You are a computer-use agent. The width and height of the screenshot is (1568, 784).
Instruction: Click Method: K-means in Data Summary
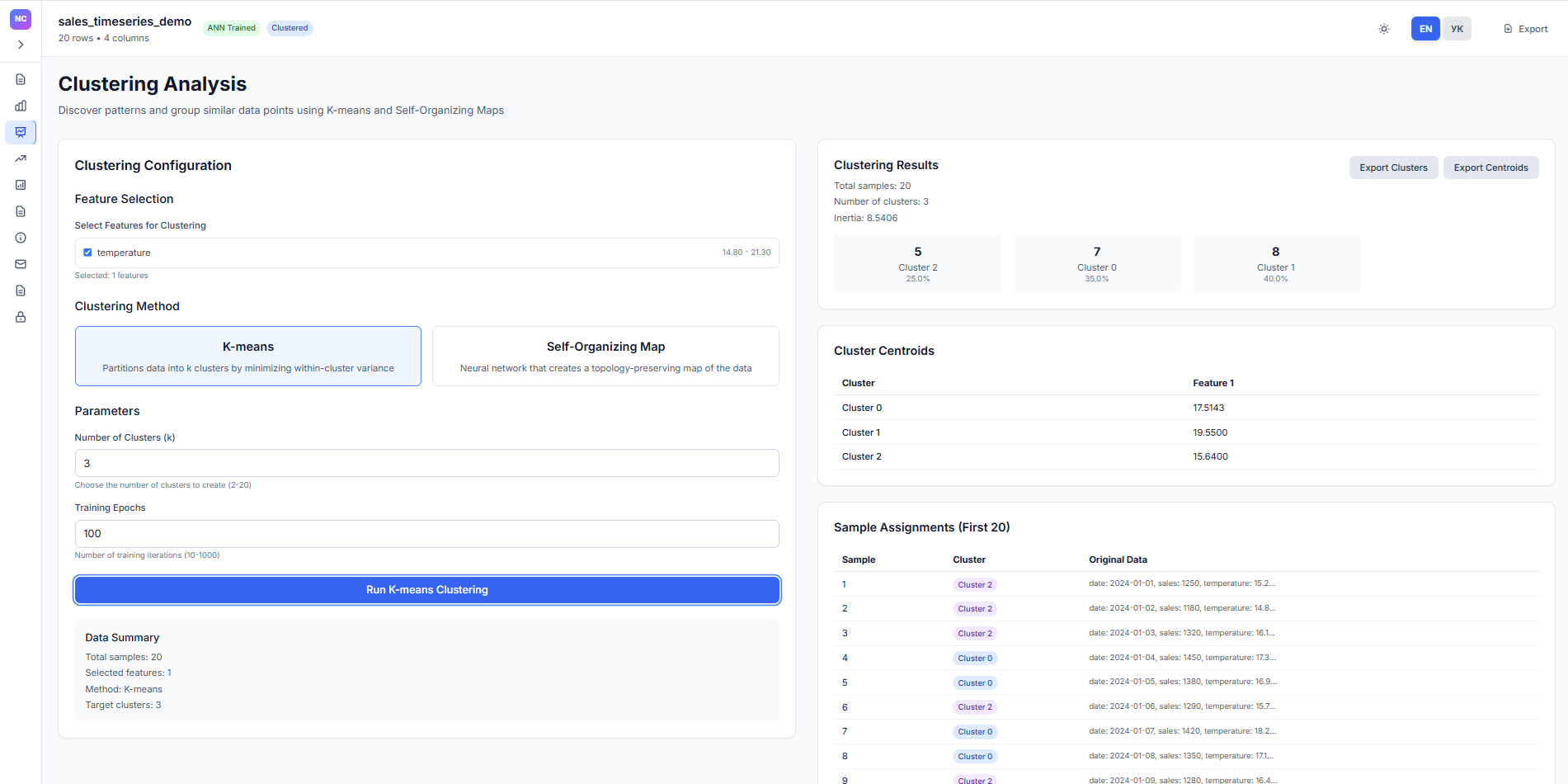click(124, 689)
